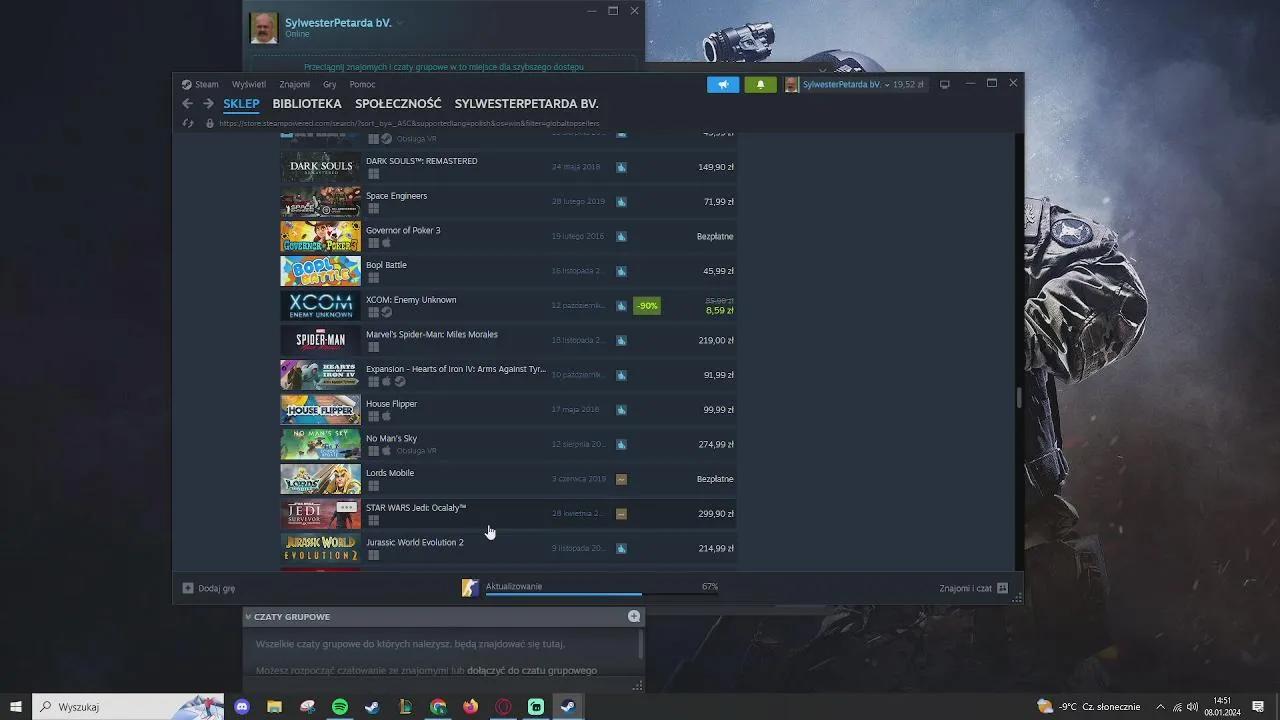Viewport: 1280px width, 720px height.
Task: Open the Space Engineers store listing
Action: tap(508, 202)
